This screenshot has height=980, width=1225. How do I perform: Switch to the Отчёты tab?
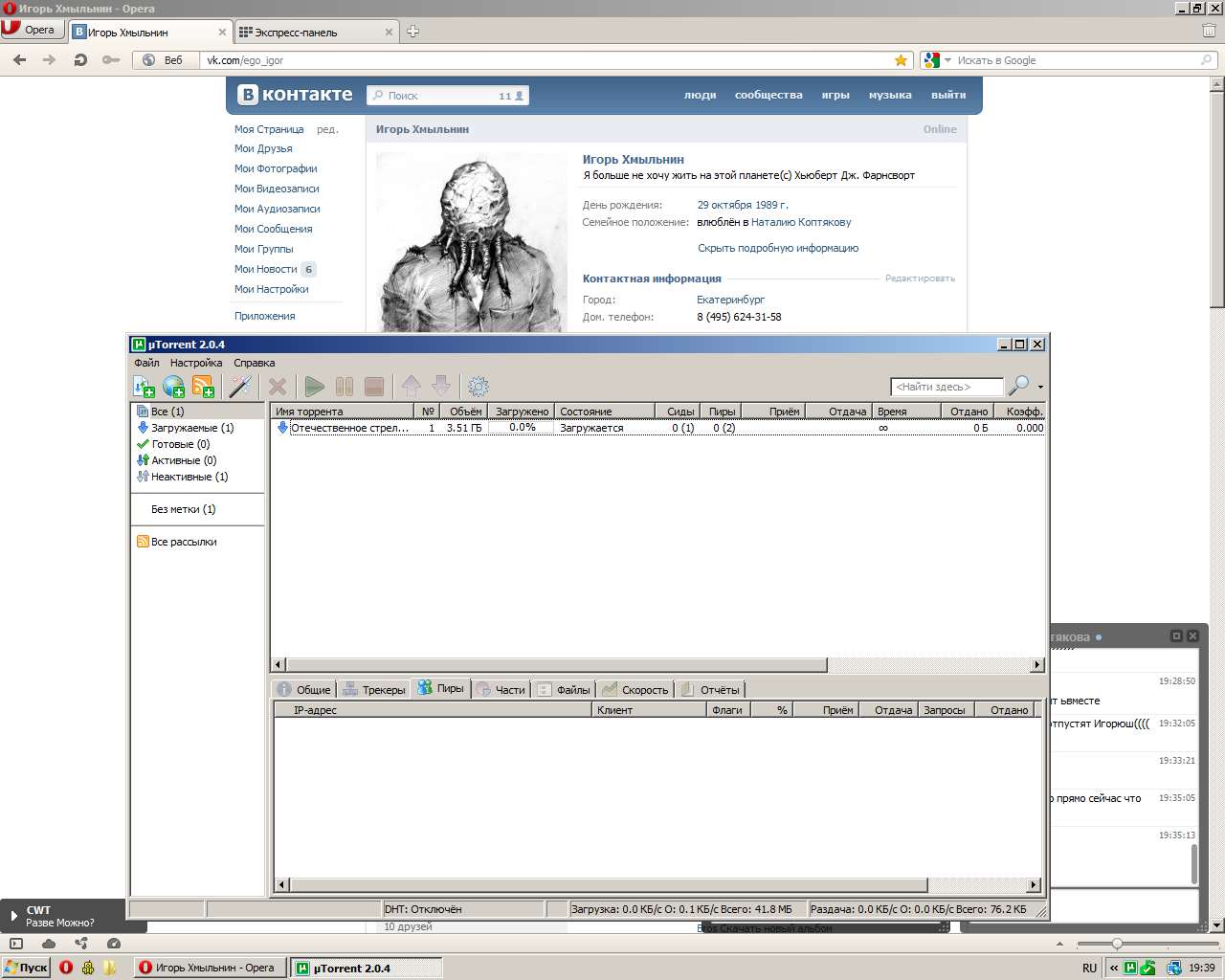[710, 690]
